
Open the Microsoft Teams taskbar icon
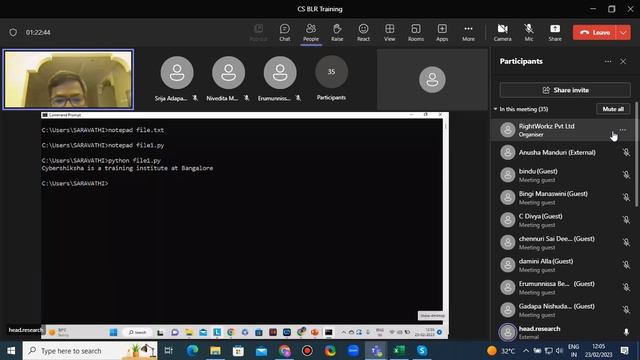(x=376, y=351)
